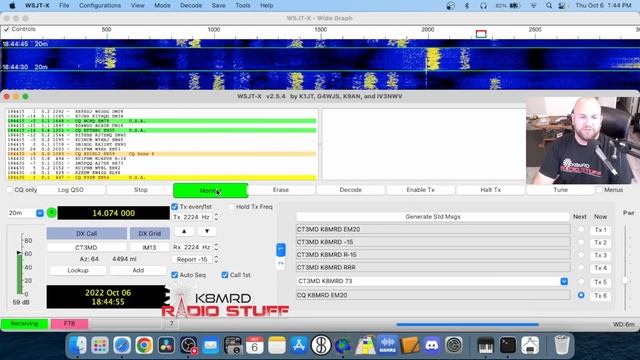Adjust the Tx 2224 Hz stepper
The width and height of the screenshot is (640, 360).
pos(216,217)
